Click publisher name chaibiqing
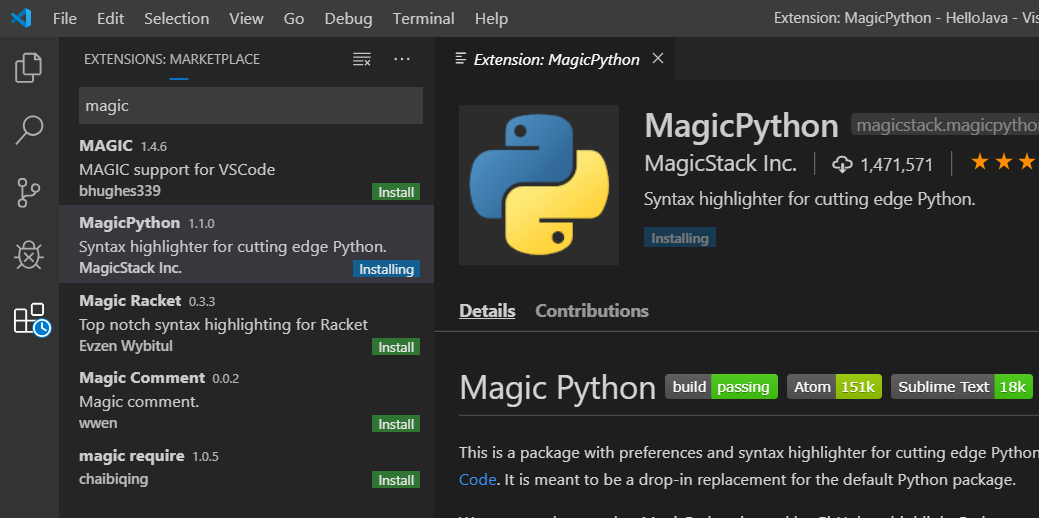The image size is (1039, 518). click(113, 478)
